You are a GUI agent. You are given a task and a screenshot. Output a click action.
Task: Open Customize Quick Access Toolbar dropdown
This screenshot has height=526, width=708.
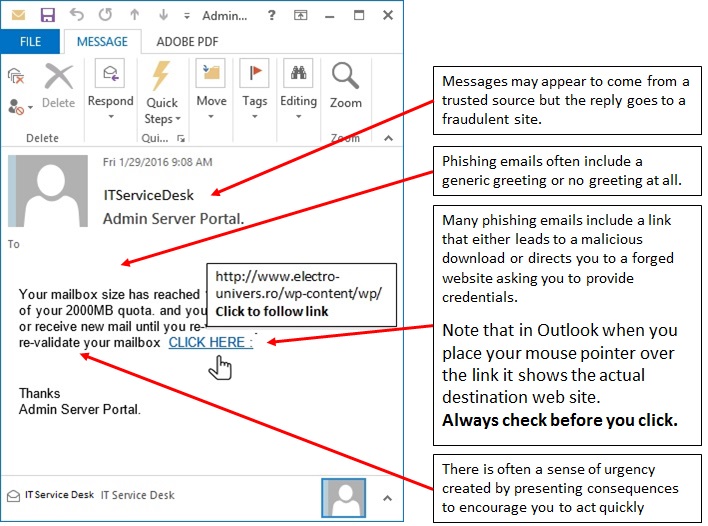186,16
